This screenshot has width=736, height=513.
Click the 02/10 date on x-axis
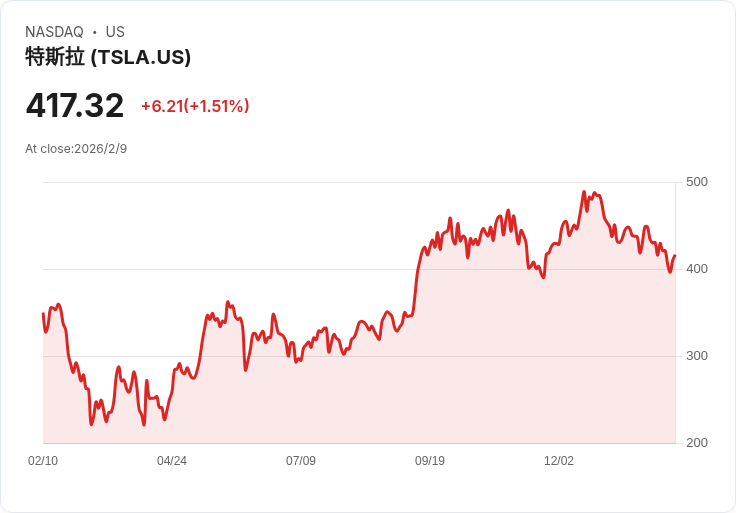pyautogui.click(x=43, y=461)
